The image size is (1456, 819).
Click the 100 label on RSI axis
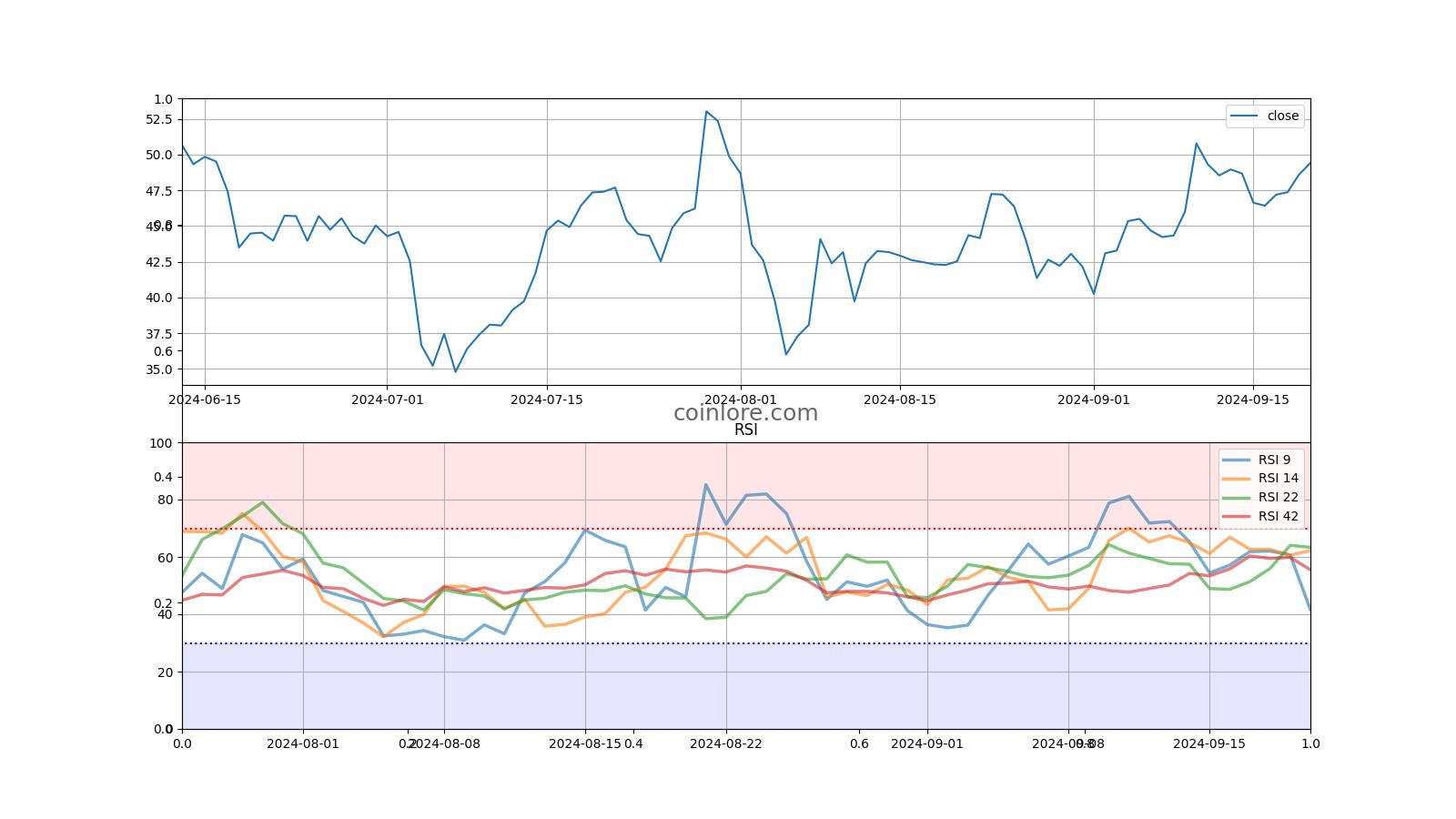coord(161,443)
